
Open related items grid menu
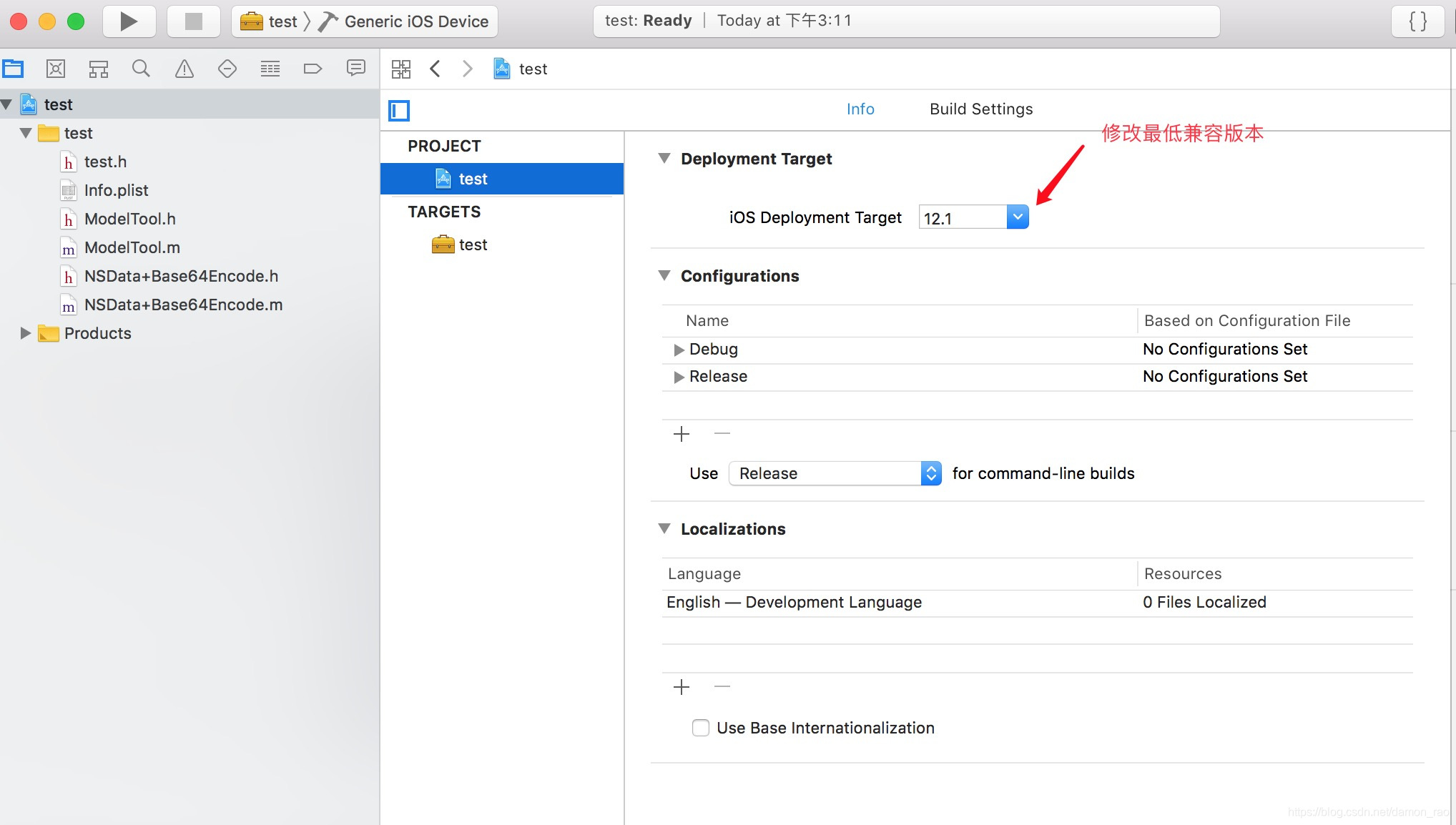401,69
